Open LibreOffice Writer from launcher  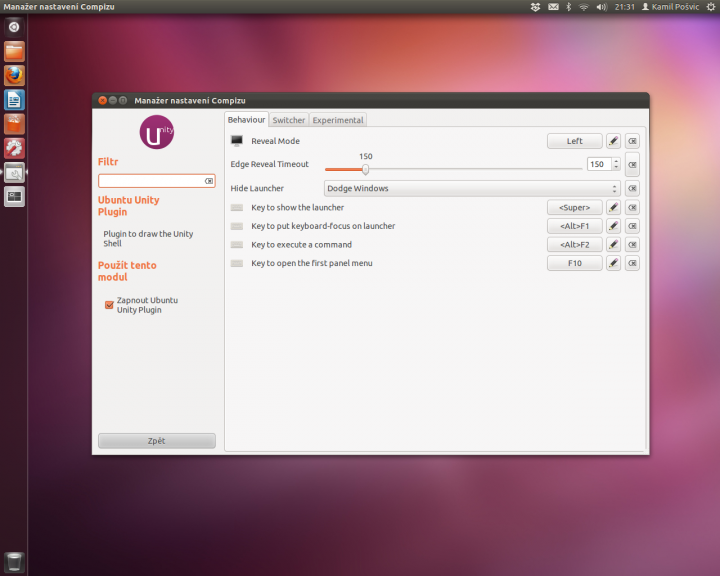coord(14,100)
